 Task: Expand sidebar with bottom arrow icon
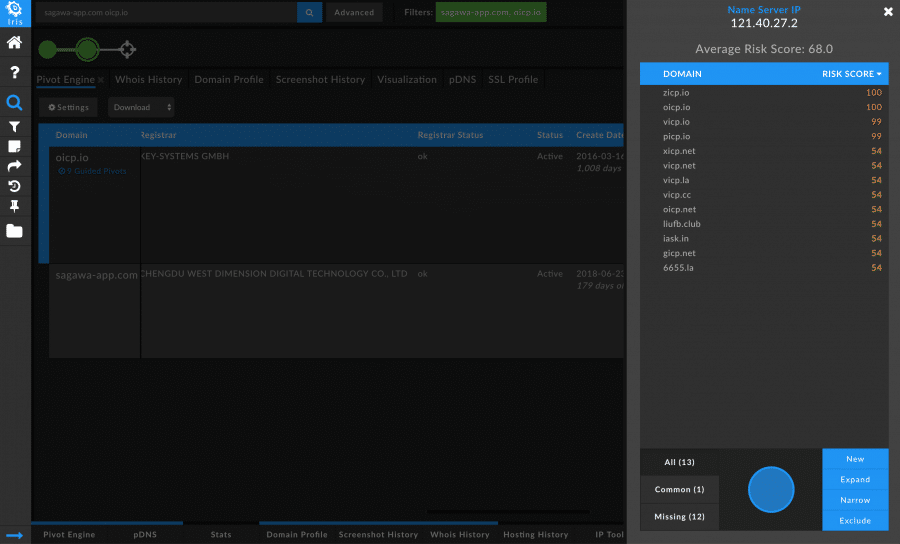(14, 535)
